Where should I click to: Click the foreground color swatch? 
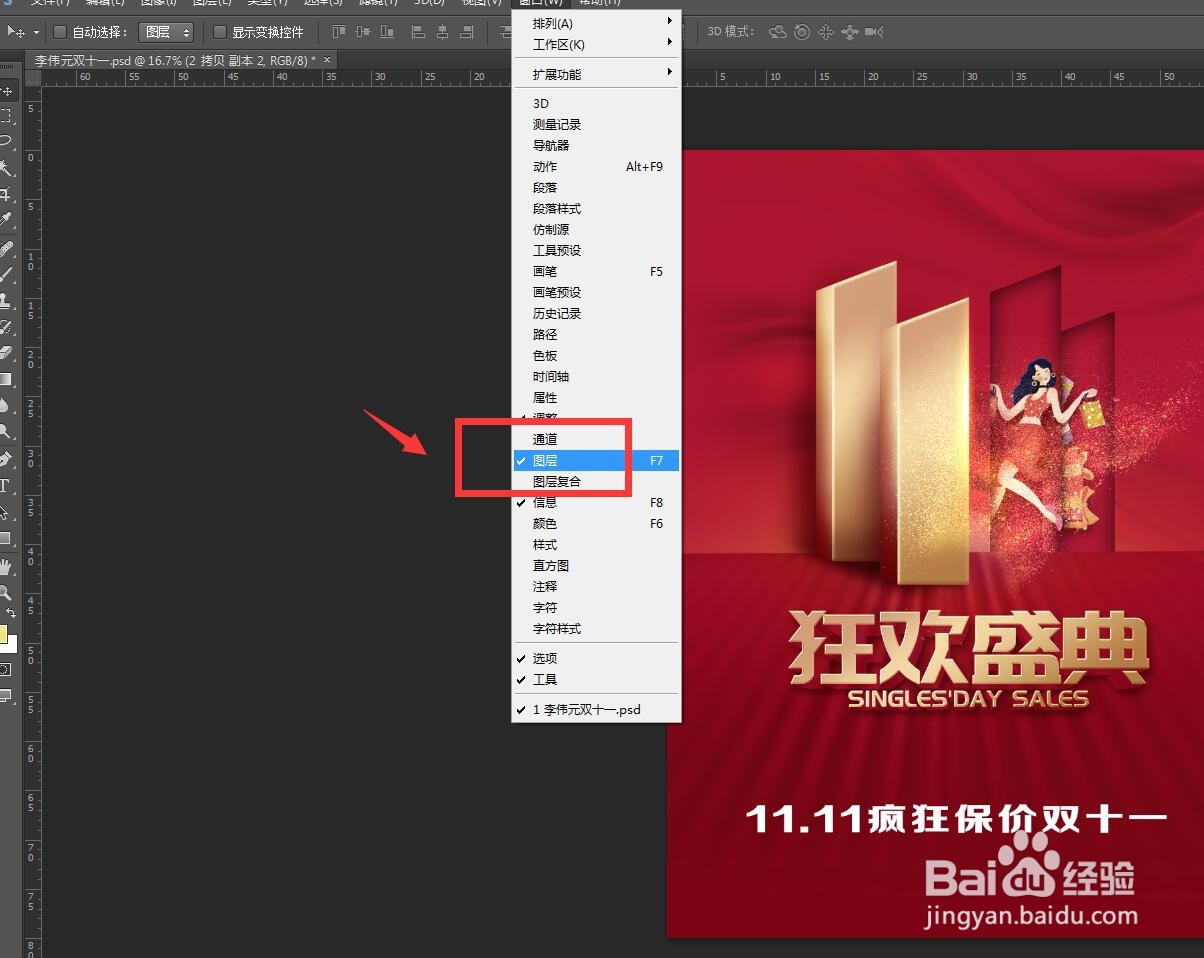3,635
